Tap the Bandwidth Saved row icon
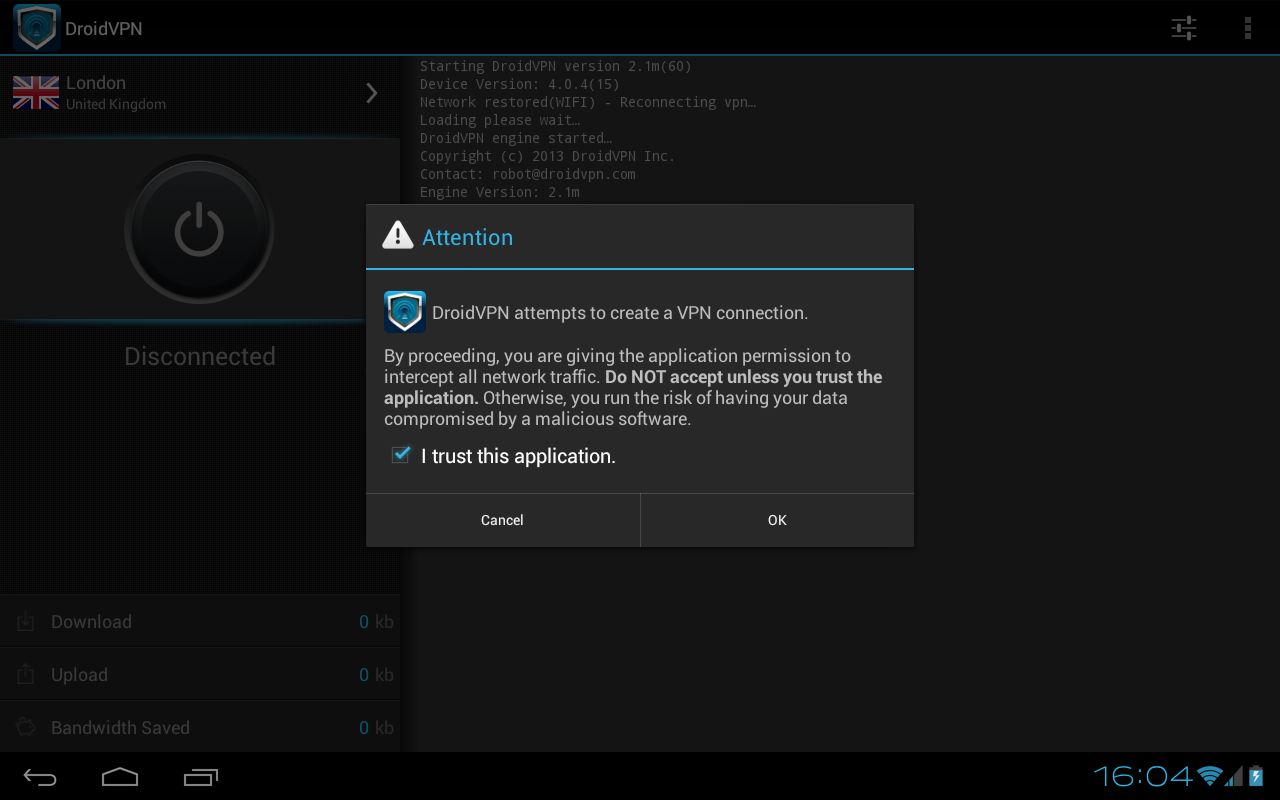1280x800 pixels. 25,728
